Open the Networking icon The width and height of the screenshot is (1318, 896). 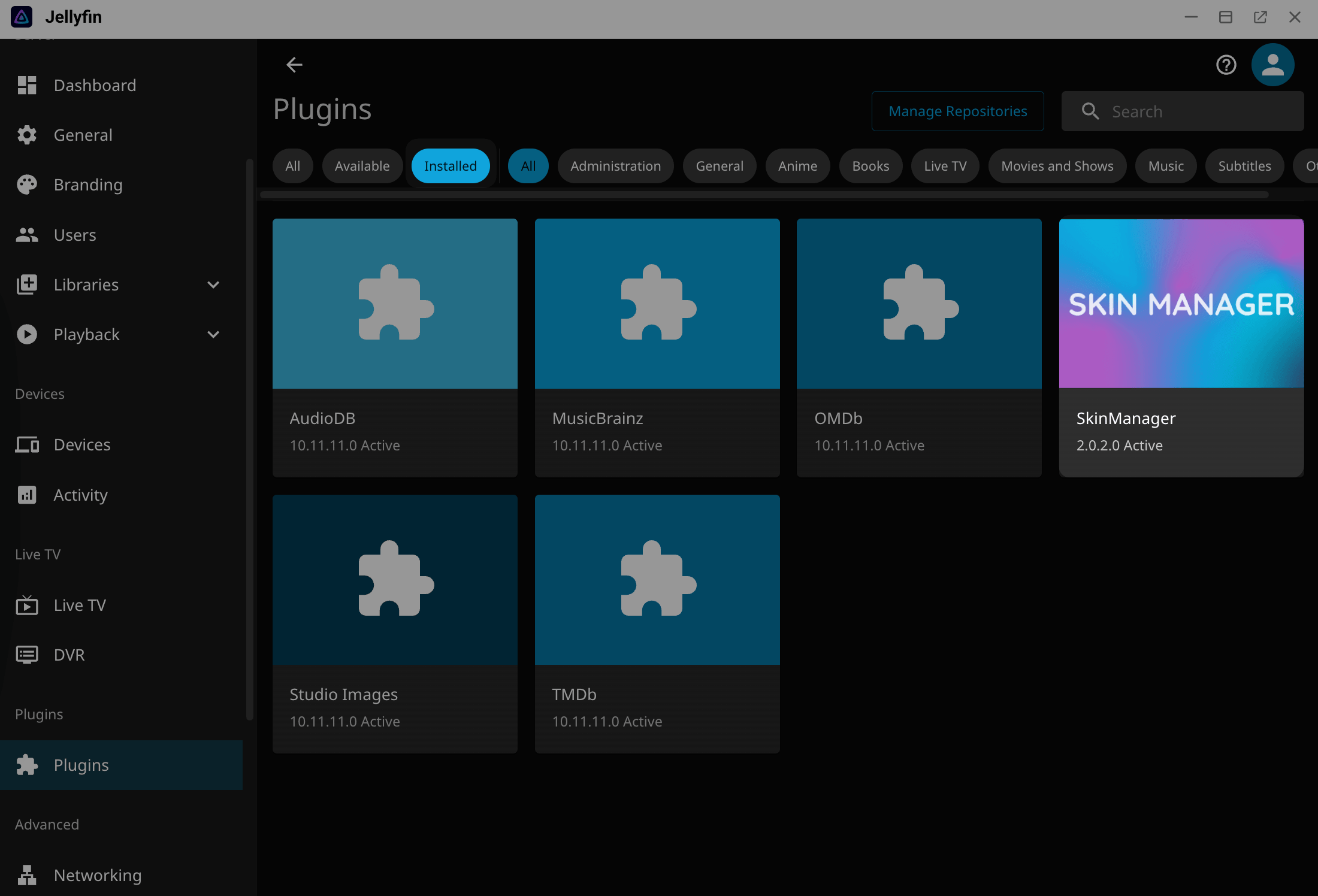27,875
